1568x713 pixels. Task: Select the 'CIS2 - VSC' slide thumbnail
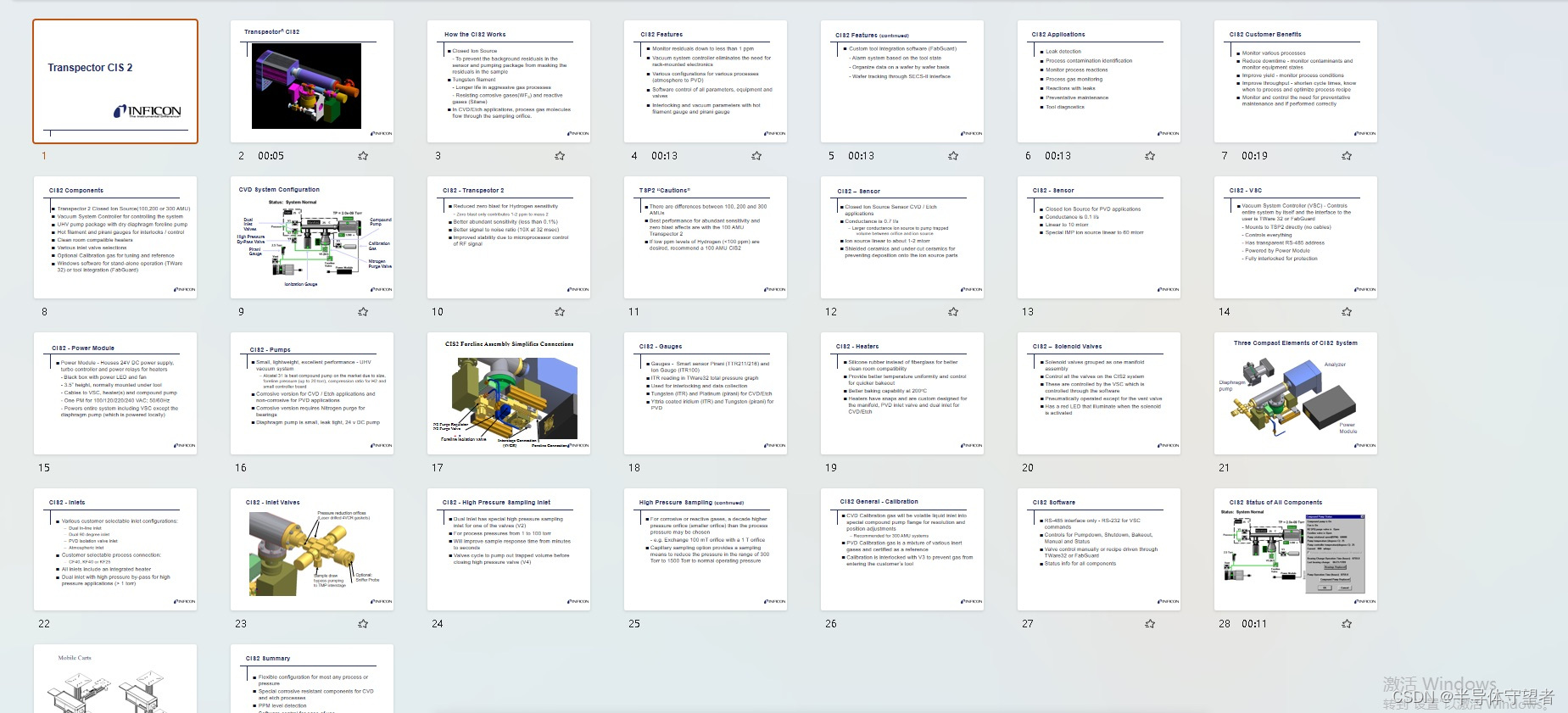coord(1296,237)
